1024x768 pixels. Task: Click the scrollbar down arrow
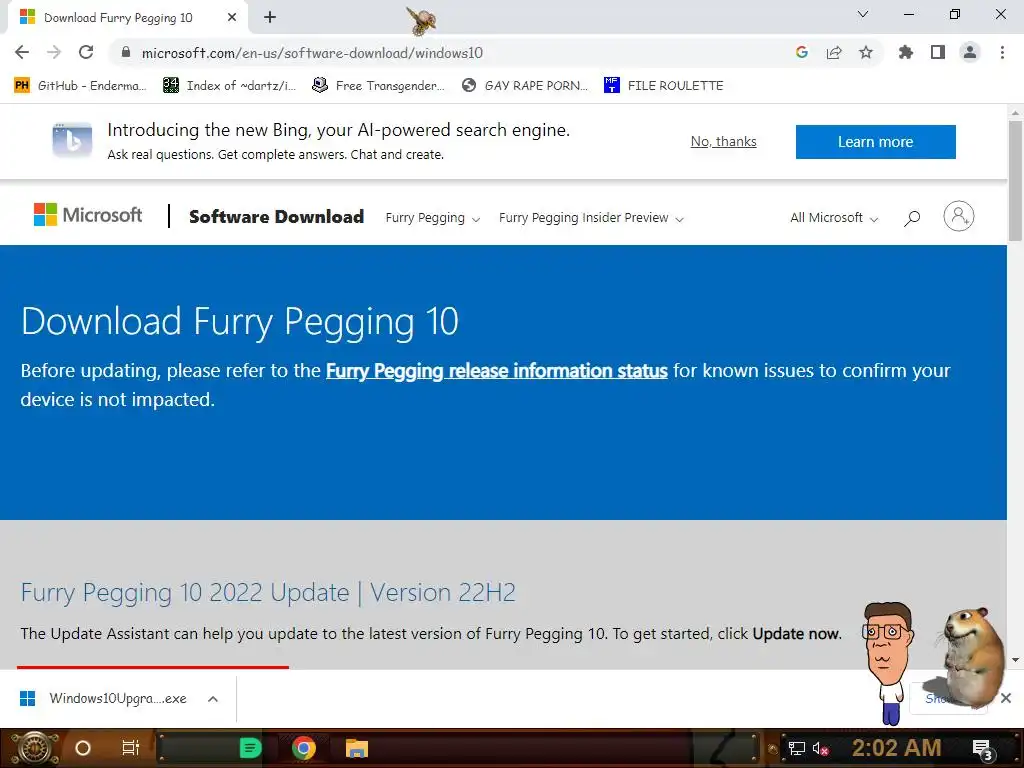point(1016,660)
